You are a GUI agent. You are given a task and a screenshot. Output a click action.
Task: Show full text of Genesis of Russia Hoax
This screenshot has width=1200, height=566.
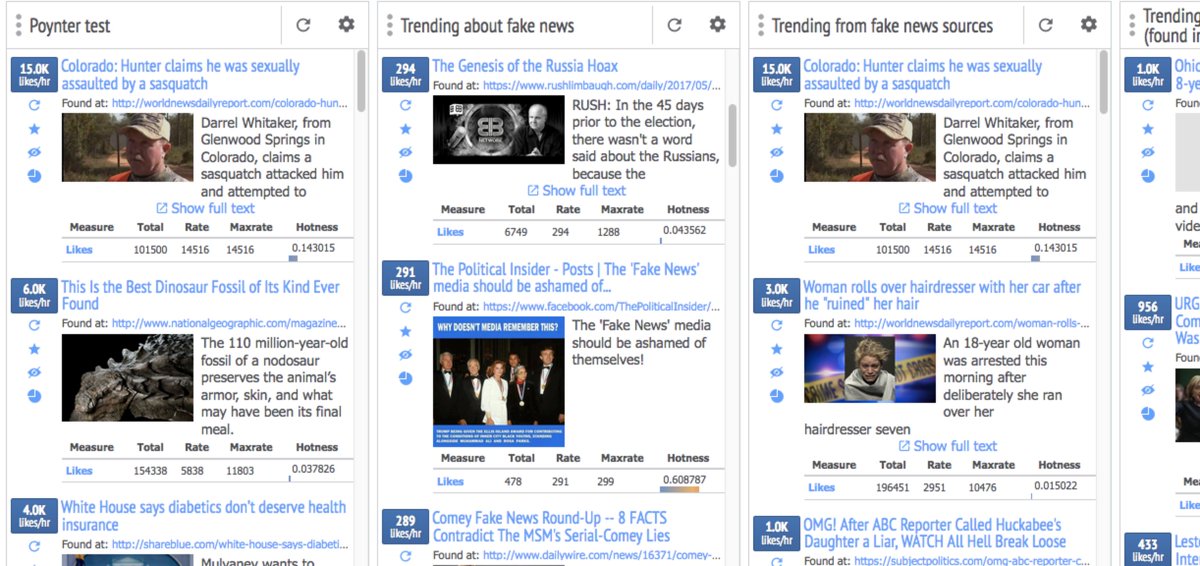coord(577,190)
